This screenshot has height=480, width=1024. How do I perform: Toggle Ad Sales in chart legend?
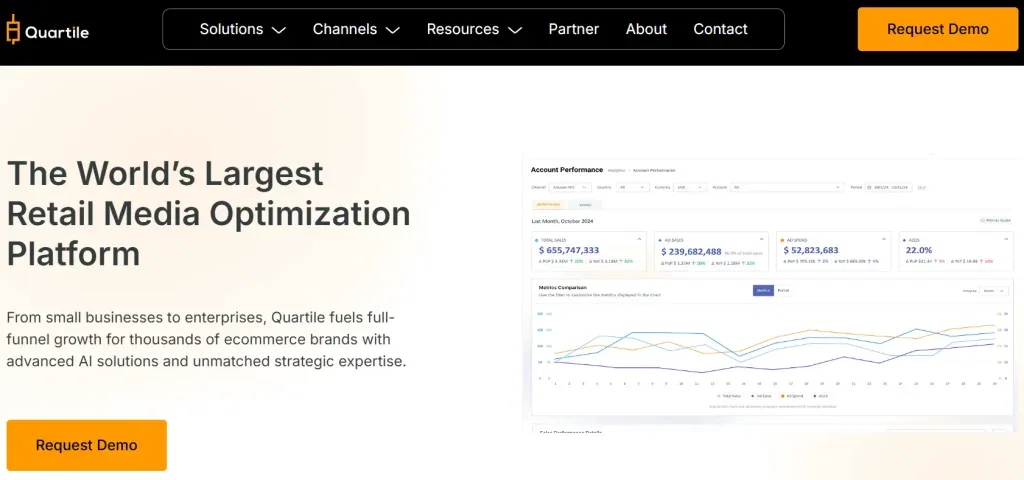point(761,396)
